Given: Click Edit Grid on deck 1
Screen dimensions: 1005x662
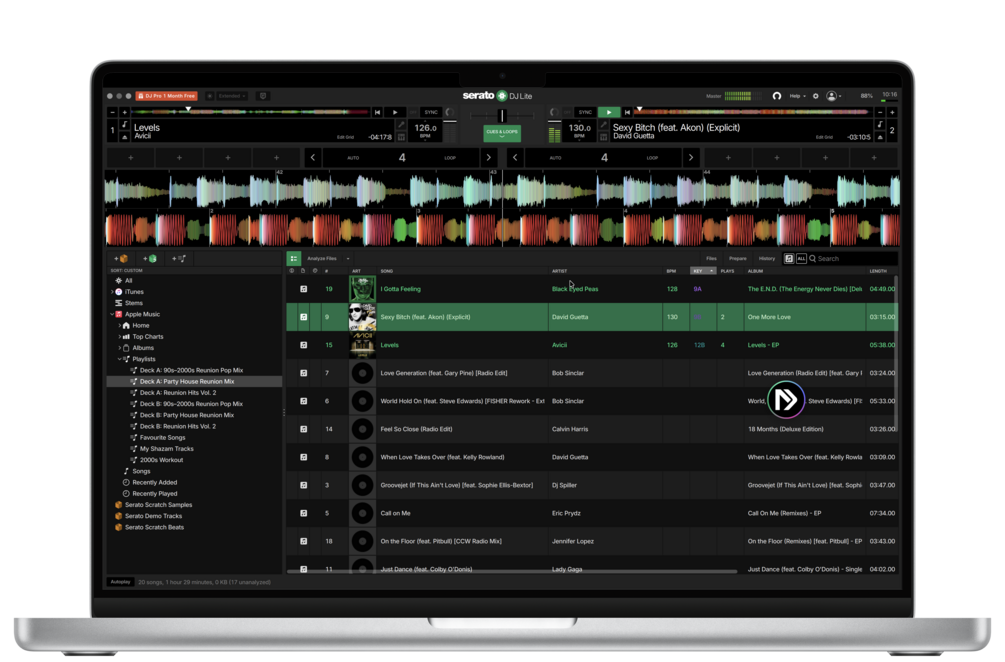Looking at the screenshot, I should tap(345, 137).
